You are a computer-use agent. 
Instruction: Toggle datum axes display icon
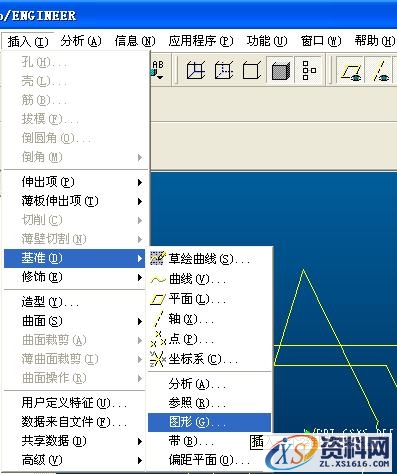[380, 70]
